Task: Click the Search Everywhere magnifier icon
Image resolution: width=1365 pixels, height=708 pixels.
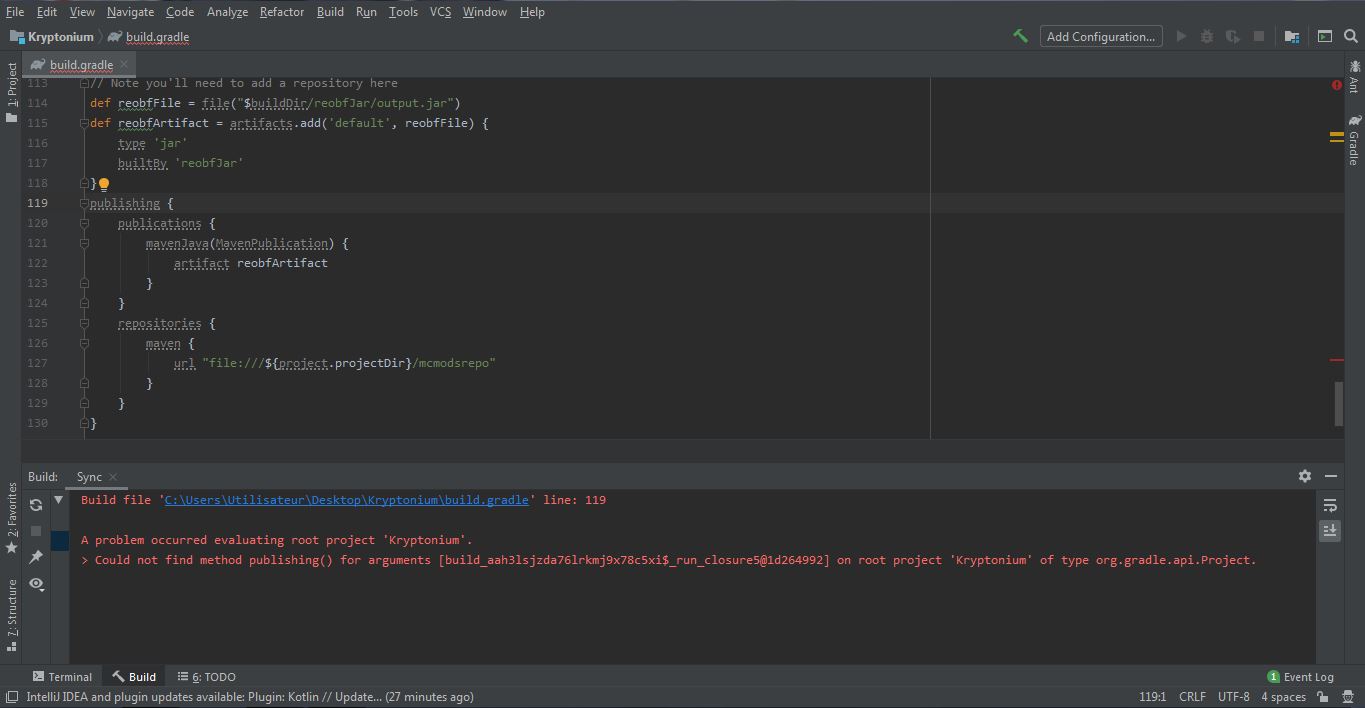Action: [x=1350, y=36]
